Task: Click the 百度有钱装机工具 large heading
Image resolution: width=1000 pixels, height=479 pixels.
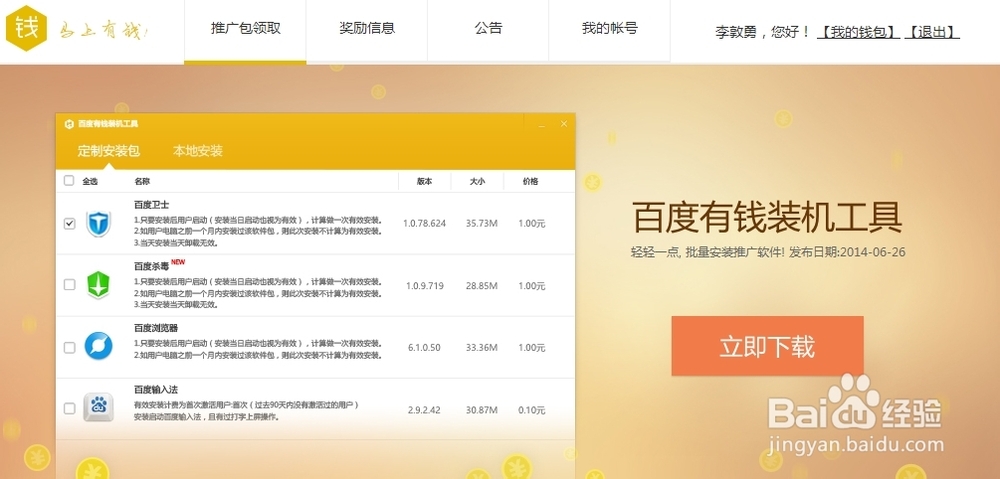Action: tap(767, 217)
